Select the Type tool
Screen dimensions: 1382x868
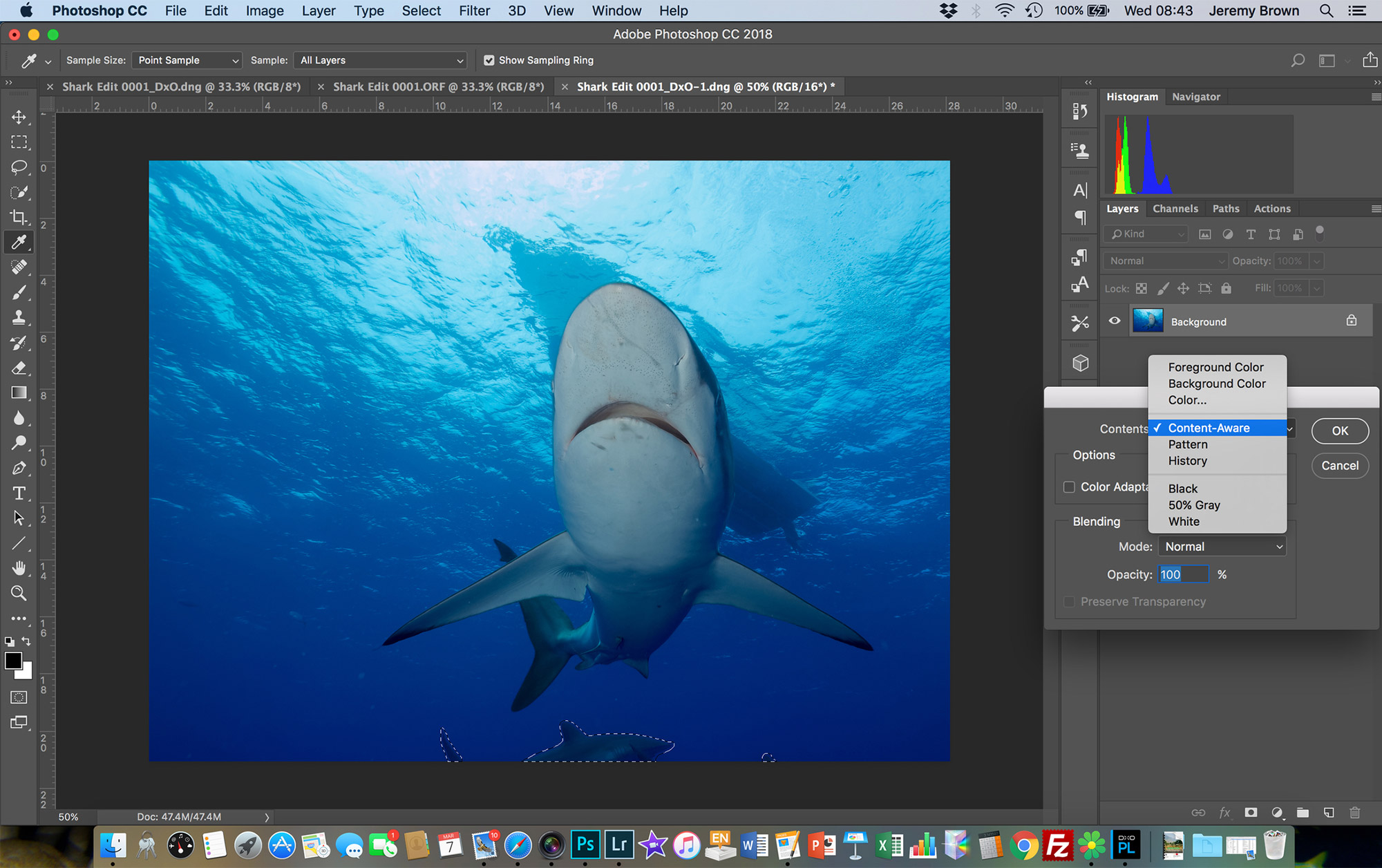click(19, 493)
